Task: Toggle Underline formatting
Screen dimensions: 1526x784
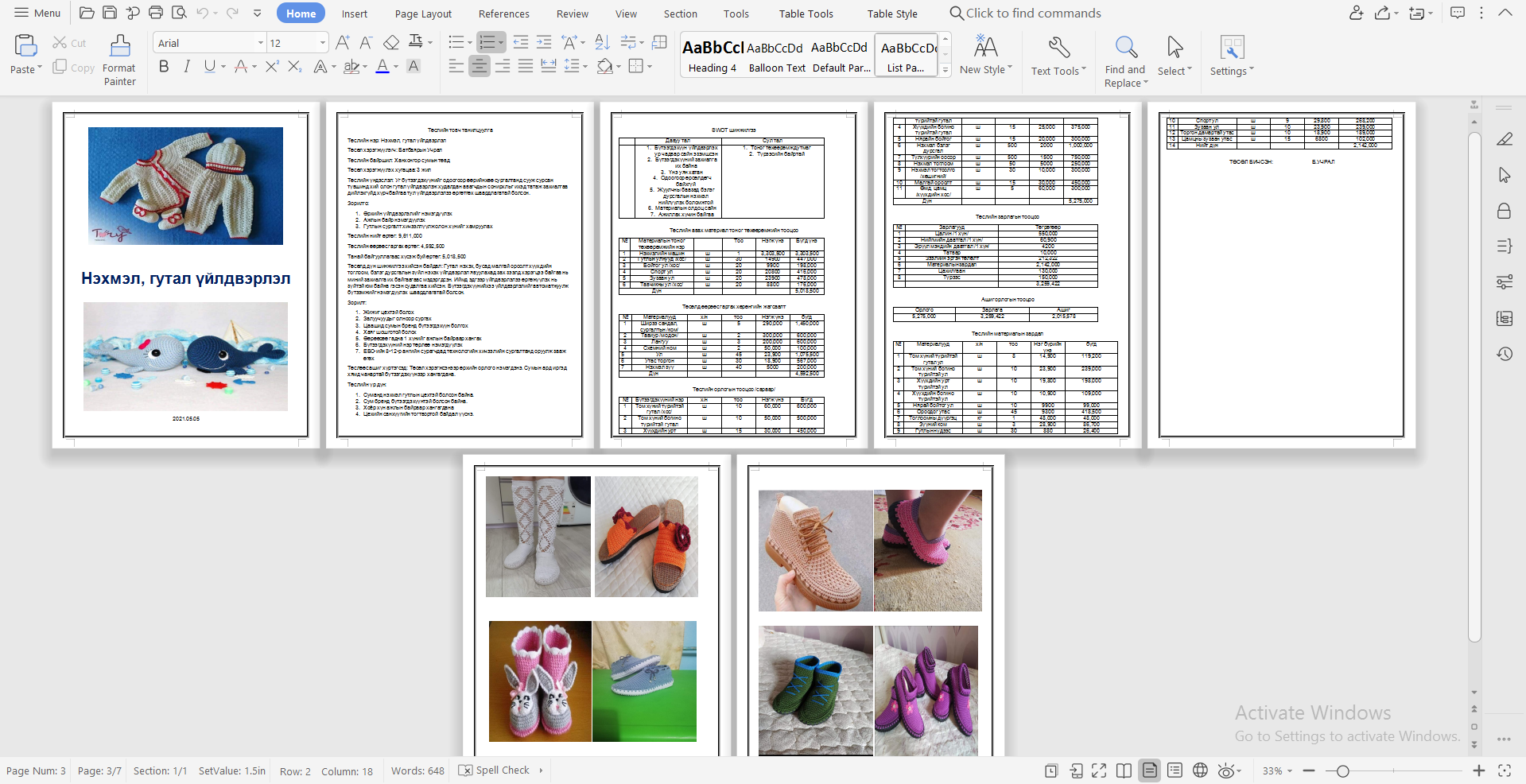Action: (x=209, y=67)
